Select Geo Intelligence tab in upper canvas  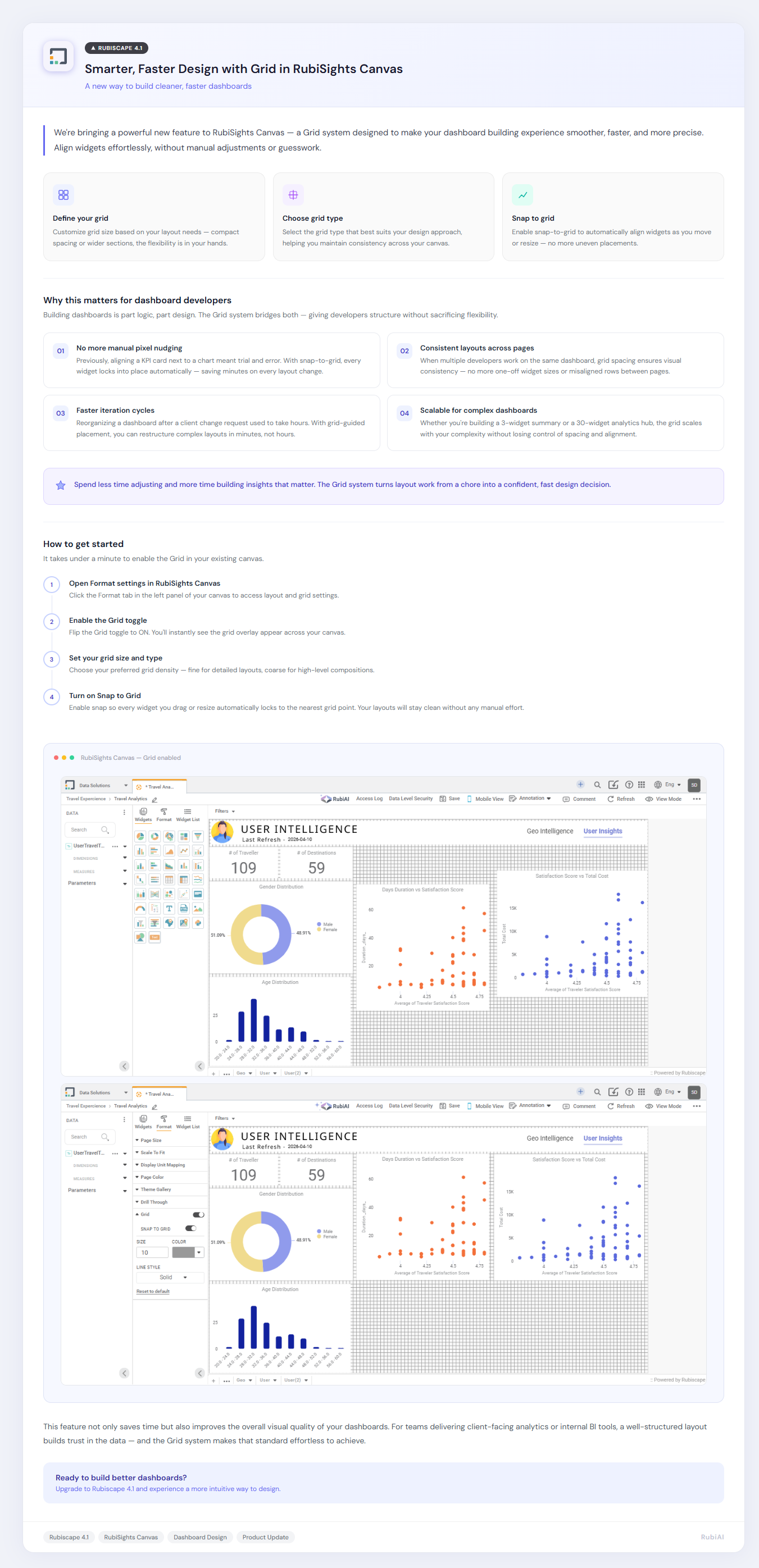pos(550,831)
